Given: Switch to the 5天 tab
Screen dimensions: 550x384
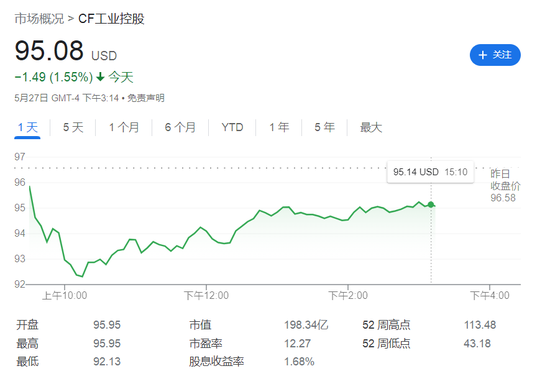Looking at the screenshot, I should pos(73,127).
